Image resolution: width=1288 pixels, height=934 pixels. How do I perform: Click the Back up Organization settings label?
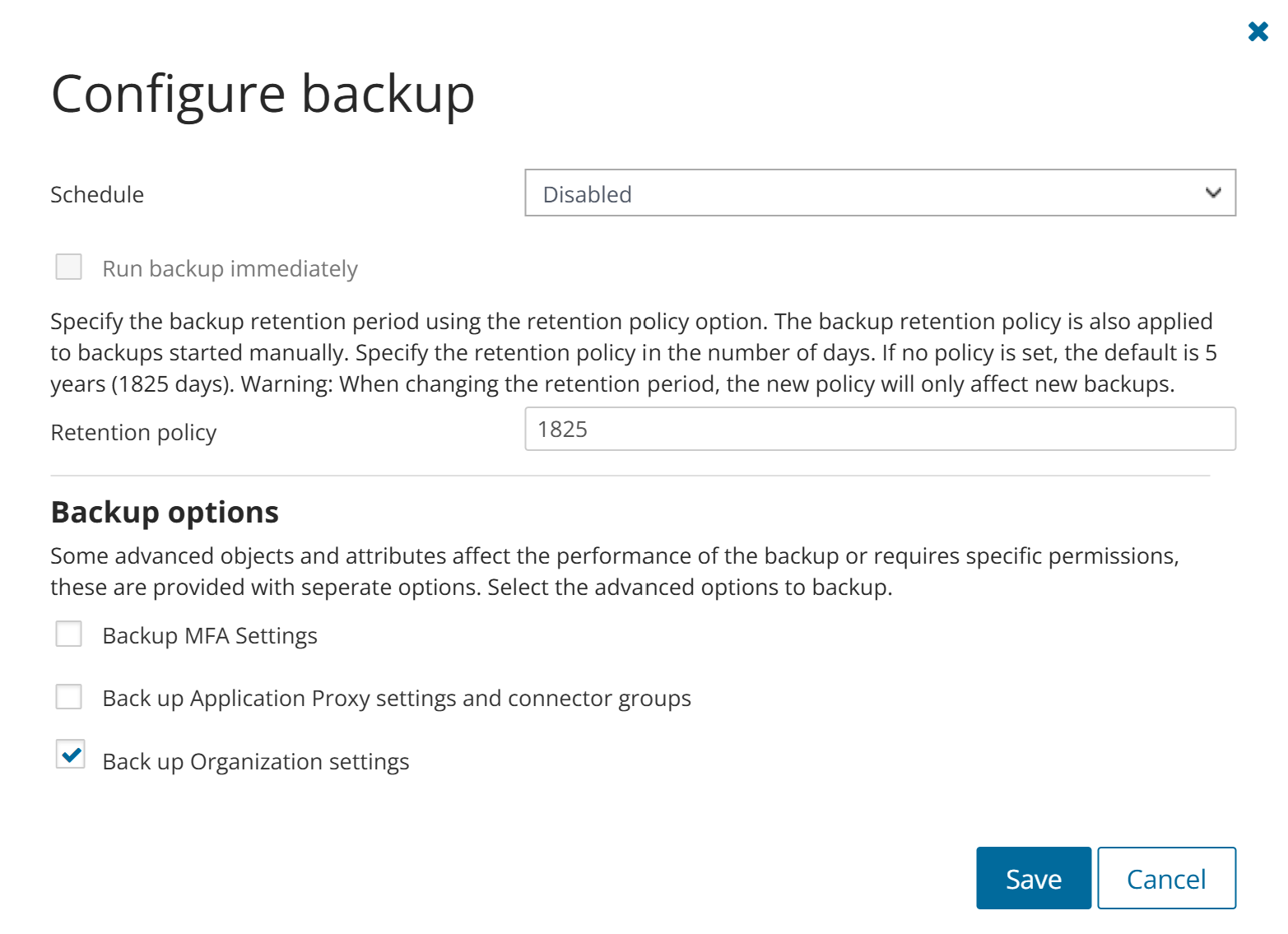256,762
